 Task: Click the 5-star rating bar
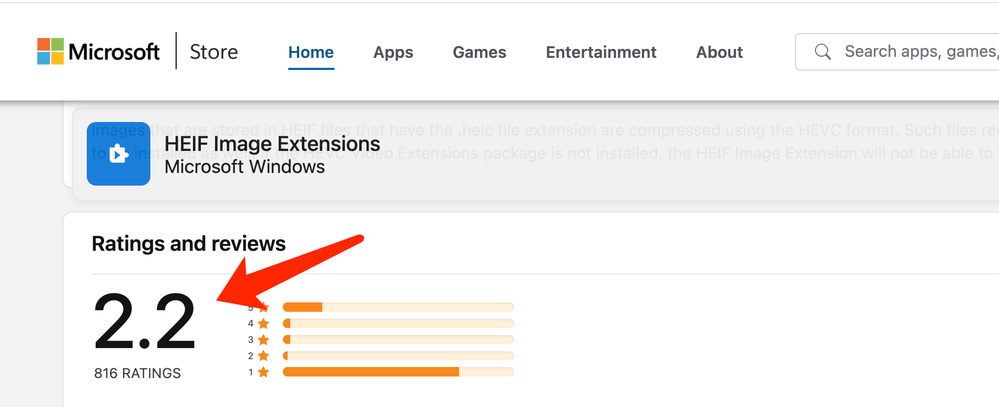398,307
